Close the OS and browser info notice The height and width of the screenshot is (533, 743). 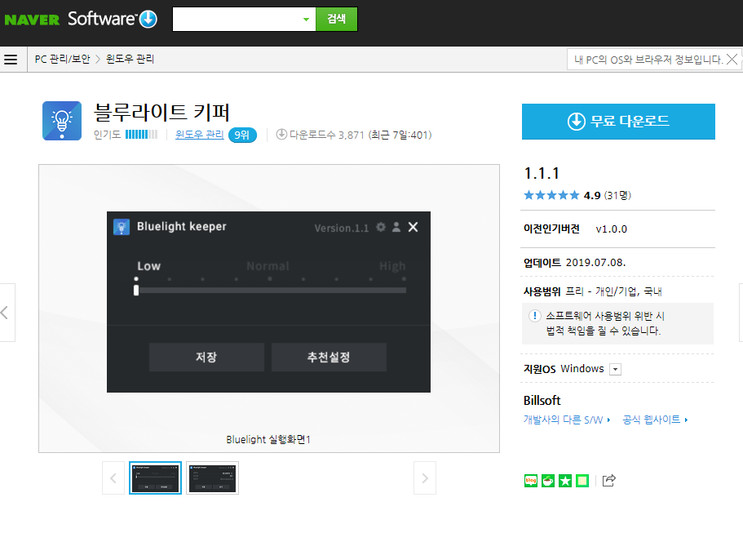point(732,59)
